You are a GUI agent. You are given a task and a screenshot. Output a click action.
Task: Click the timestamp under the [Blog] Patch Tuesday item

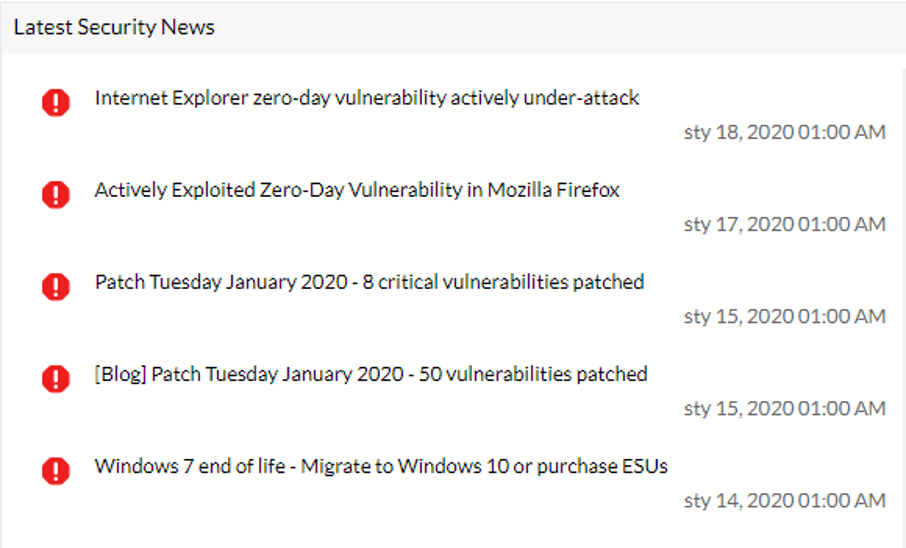click(784, 408)
